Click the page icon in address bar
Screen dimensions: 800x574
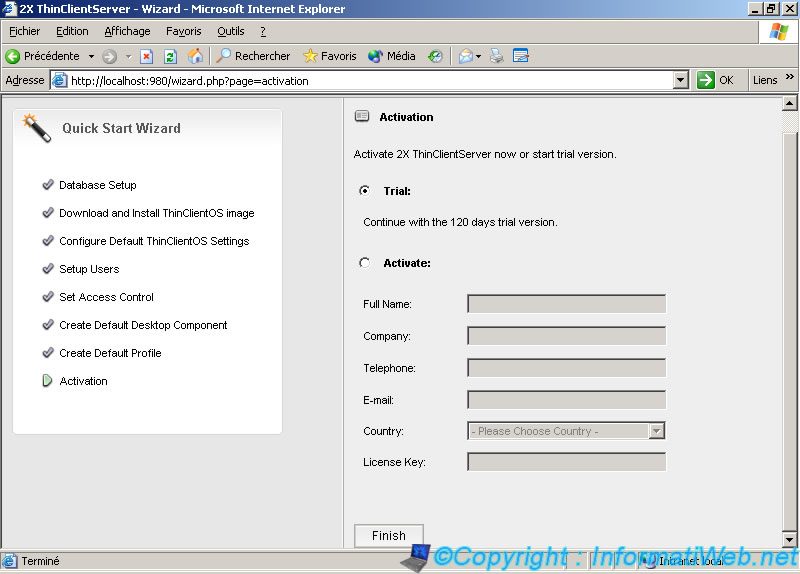(60, 80)
